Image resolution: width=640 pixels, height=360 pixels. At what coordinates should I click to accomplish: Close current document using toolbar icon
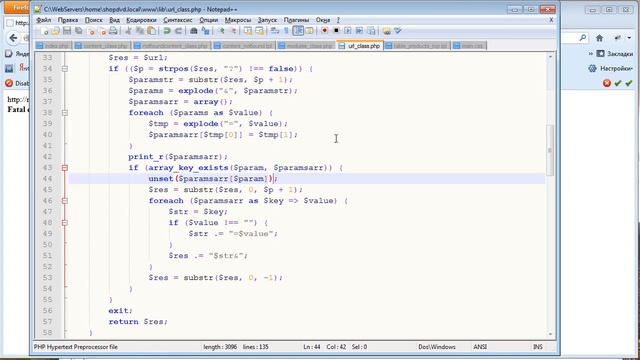pyautogui.click(x=91, y=31)
